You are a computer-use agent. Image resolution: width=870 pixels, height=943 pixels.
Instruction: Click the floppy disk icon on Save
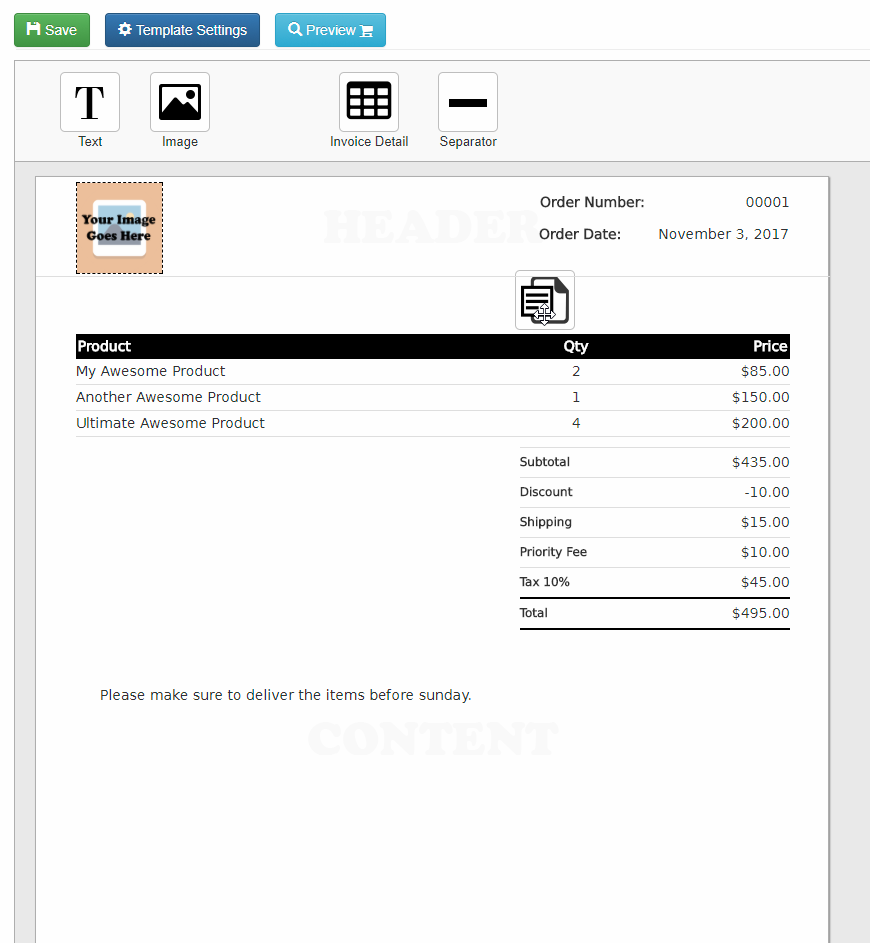pos(34,29)
